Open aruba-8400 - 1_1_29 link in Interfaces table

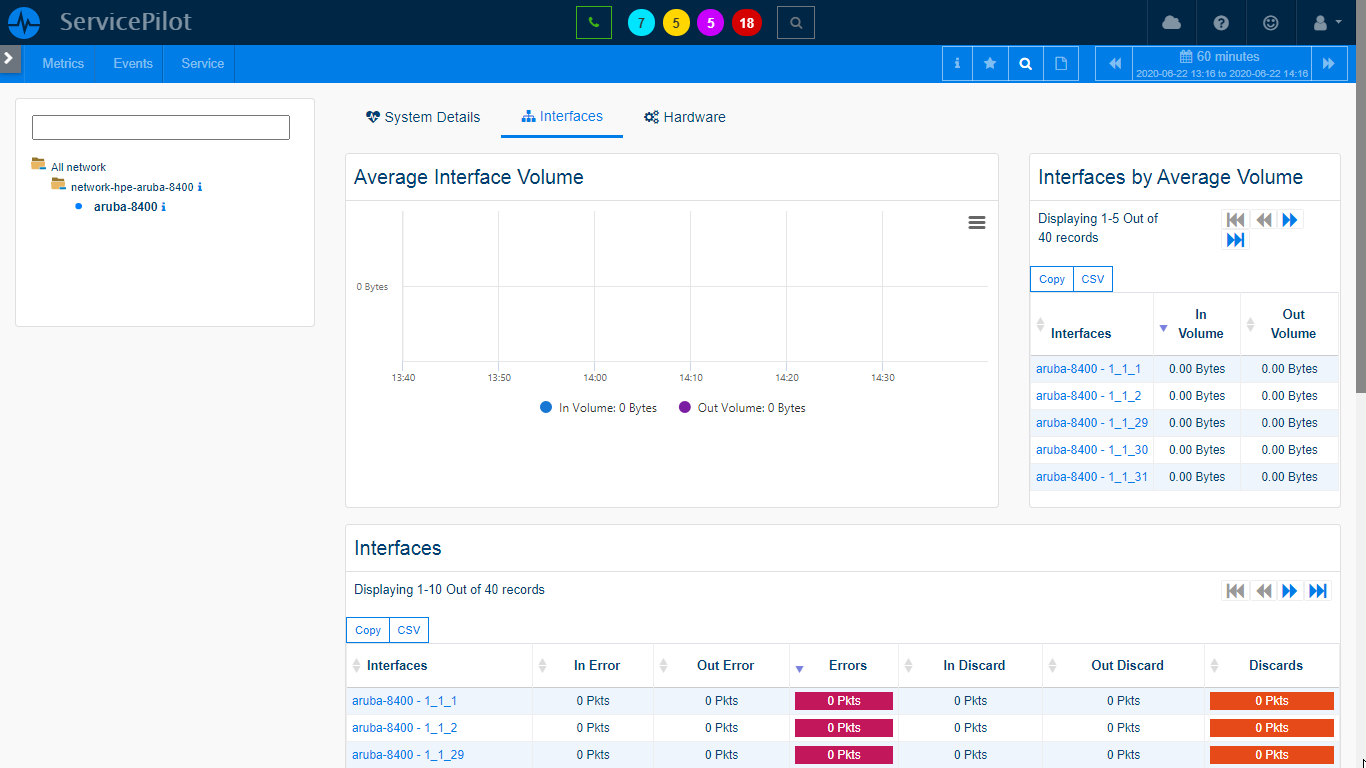(x=407, y=755)
